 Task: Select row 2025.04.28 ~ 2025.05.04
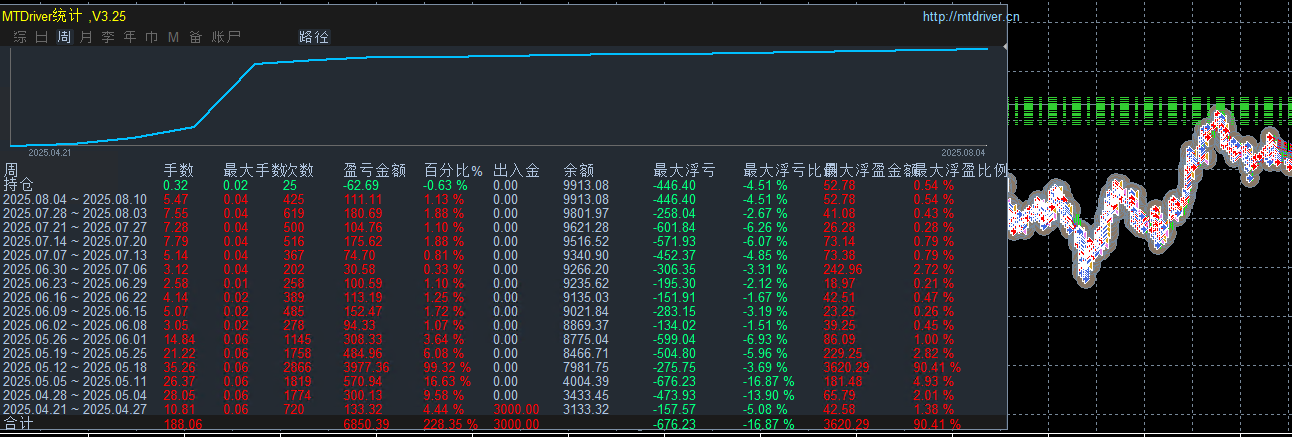75,395
